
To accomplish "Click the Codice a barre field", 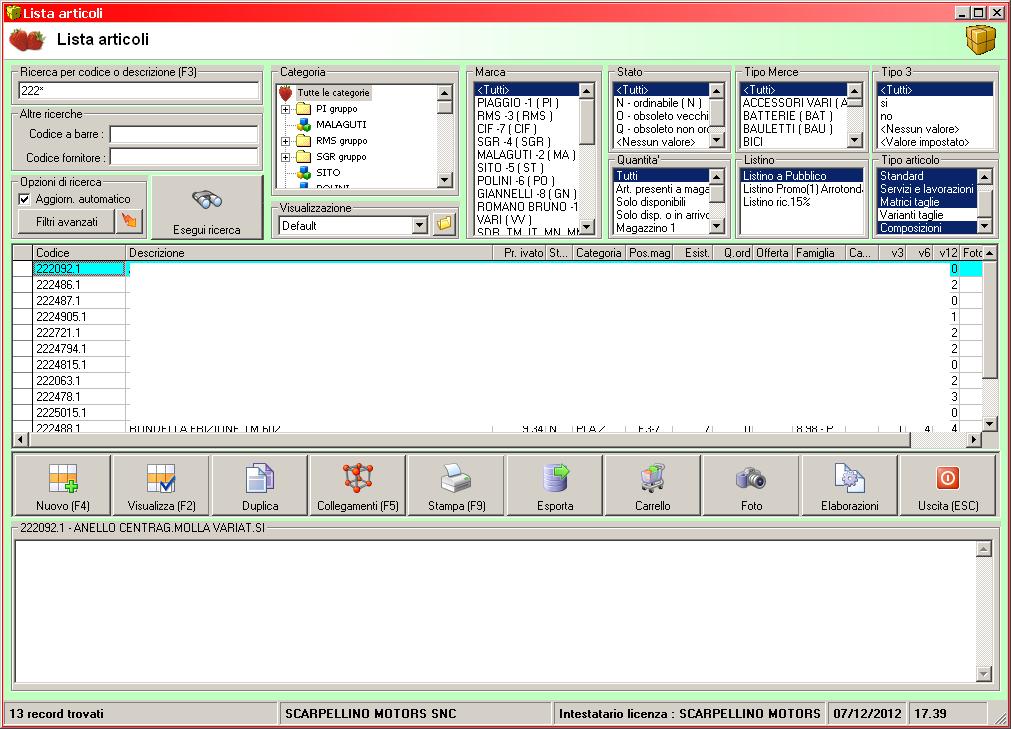I will (x=184, y=134).
